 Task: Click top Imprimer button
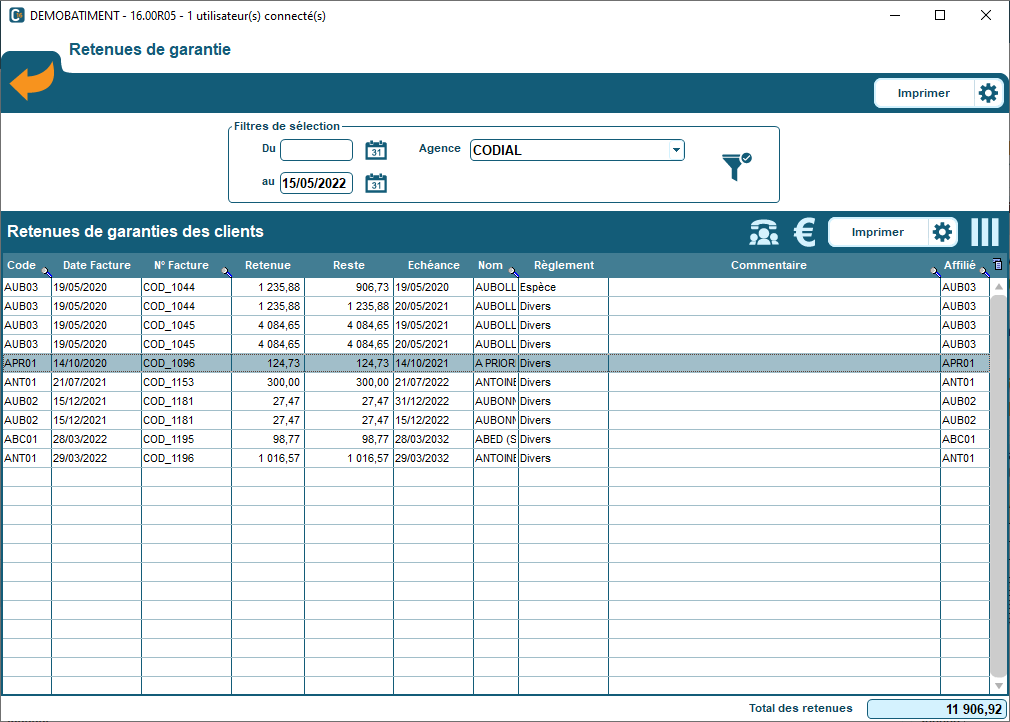[923, 93]
